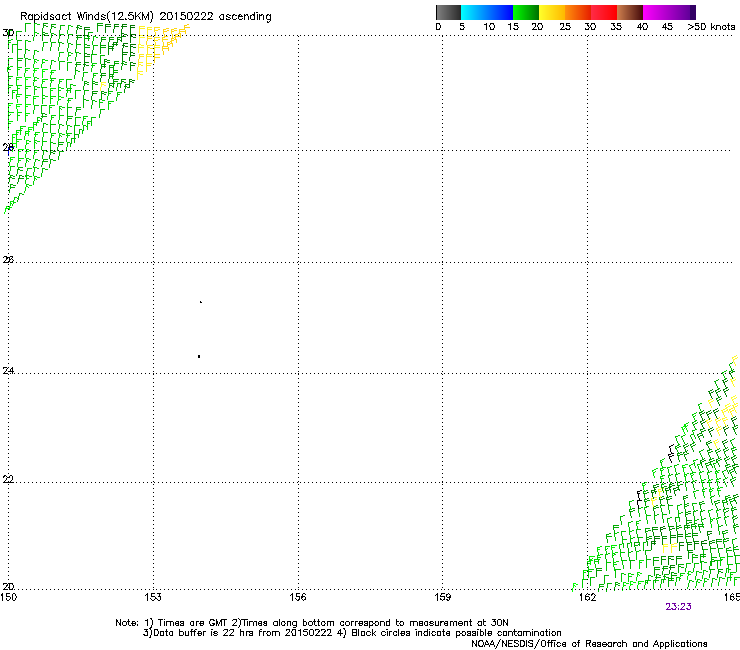
Task: Click latitude label '24' on left axis
Action: [x=8, y=371]
